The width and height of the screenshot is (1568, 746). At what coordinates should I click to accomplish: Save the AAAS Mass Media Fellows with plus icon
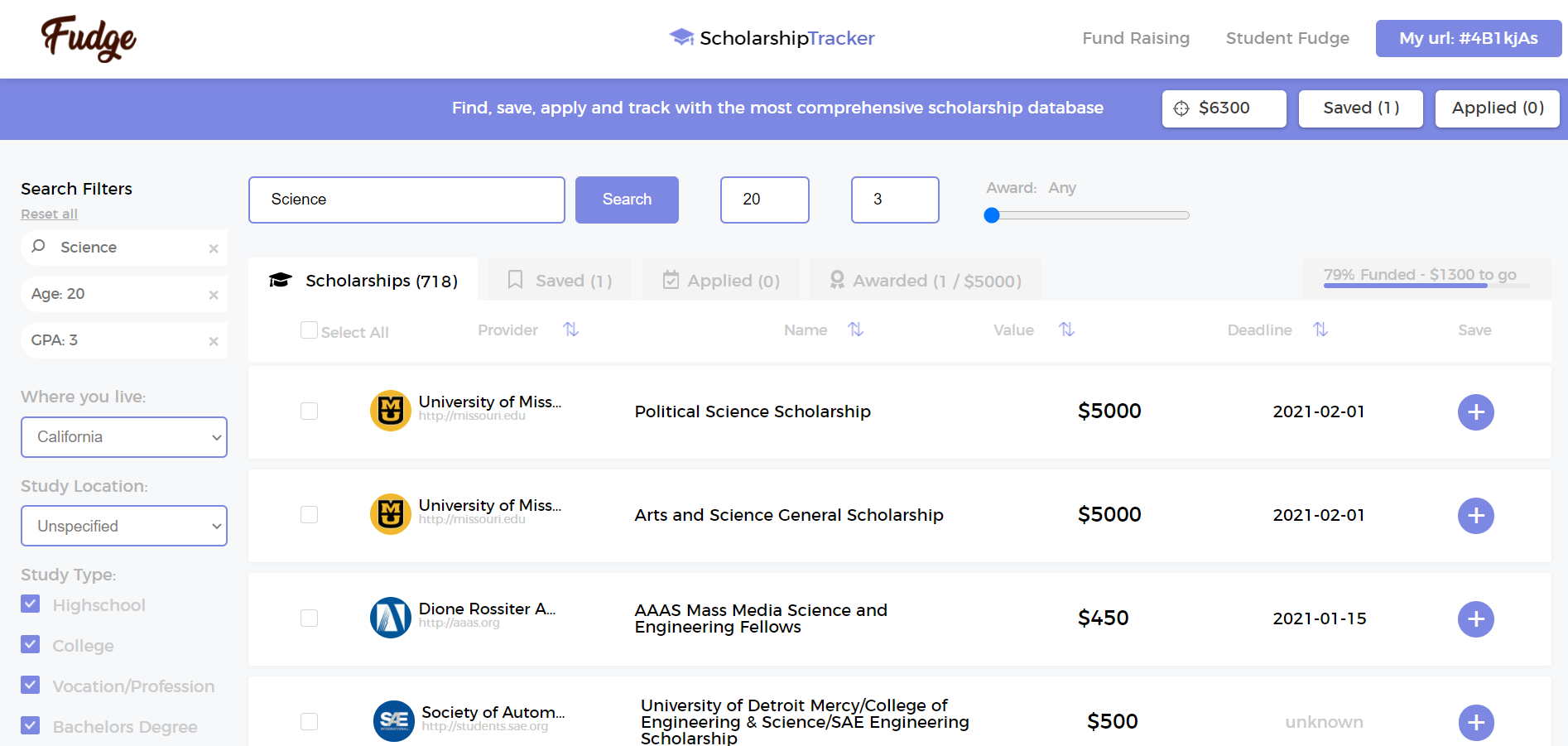1475,619
